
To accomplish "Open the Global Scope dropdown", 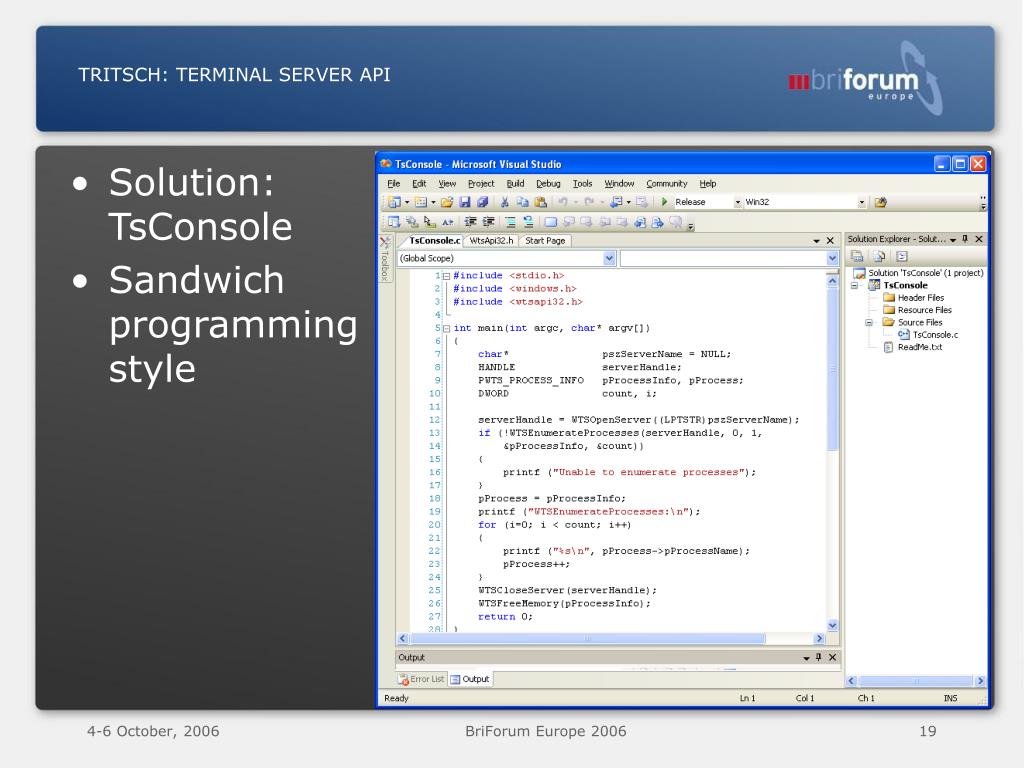I will pyautogui.click(x=609, y=259).
